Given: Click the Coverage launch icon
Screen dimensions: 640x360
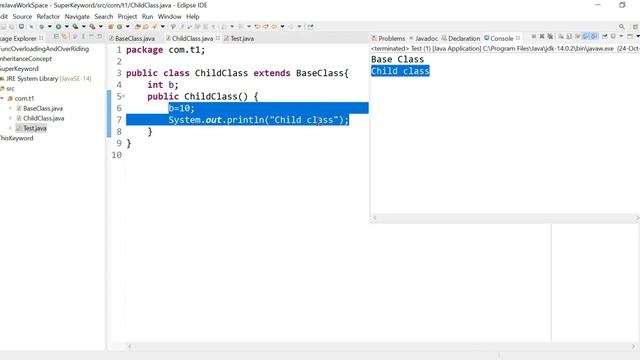Looking at the screenshot, I should [x=76, y=27].
